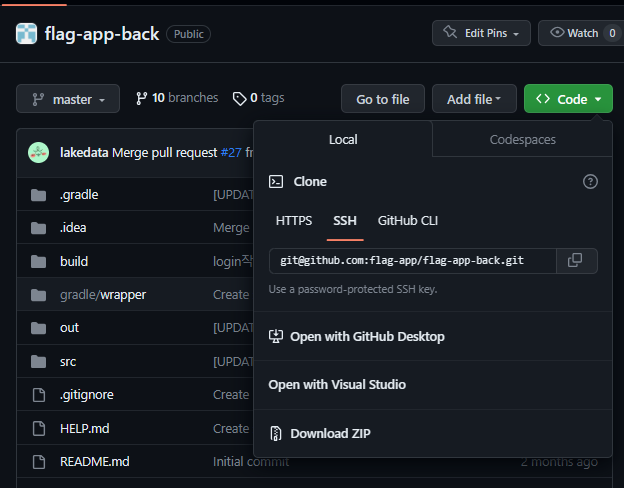
Task: Click the Watch count 0 badge
Action: coord(612,33)
